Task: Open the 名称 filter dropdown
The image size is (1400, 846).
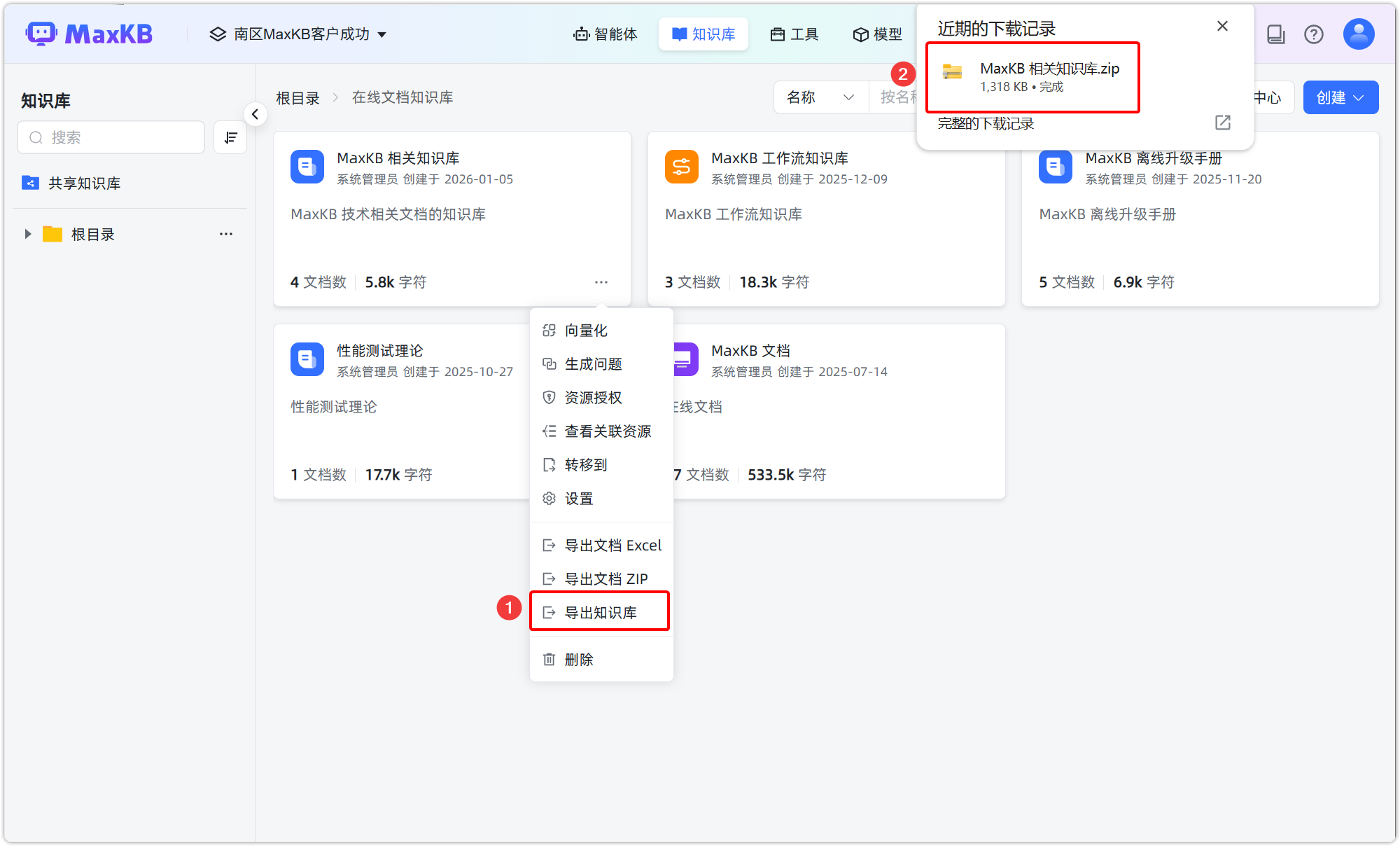Action: click(821, 97)
